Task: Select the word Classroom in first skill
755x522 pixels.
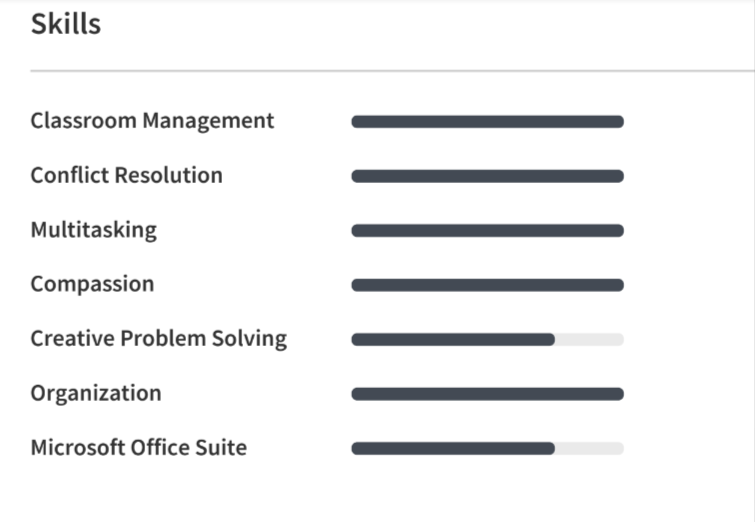Action: [x=84, y=120]
